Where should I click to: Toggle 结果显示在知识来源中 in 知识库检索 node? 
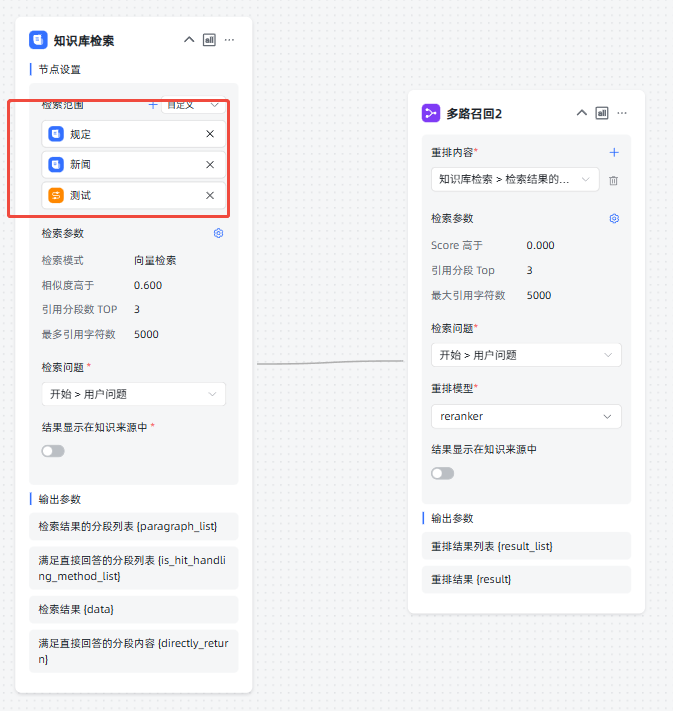click(53, 451)
